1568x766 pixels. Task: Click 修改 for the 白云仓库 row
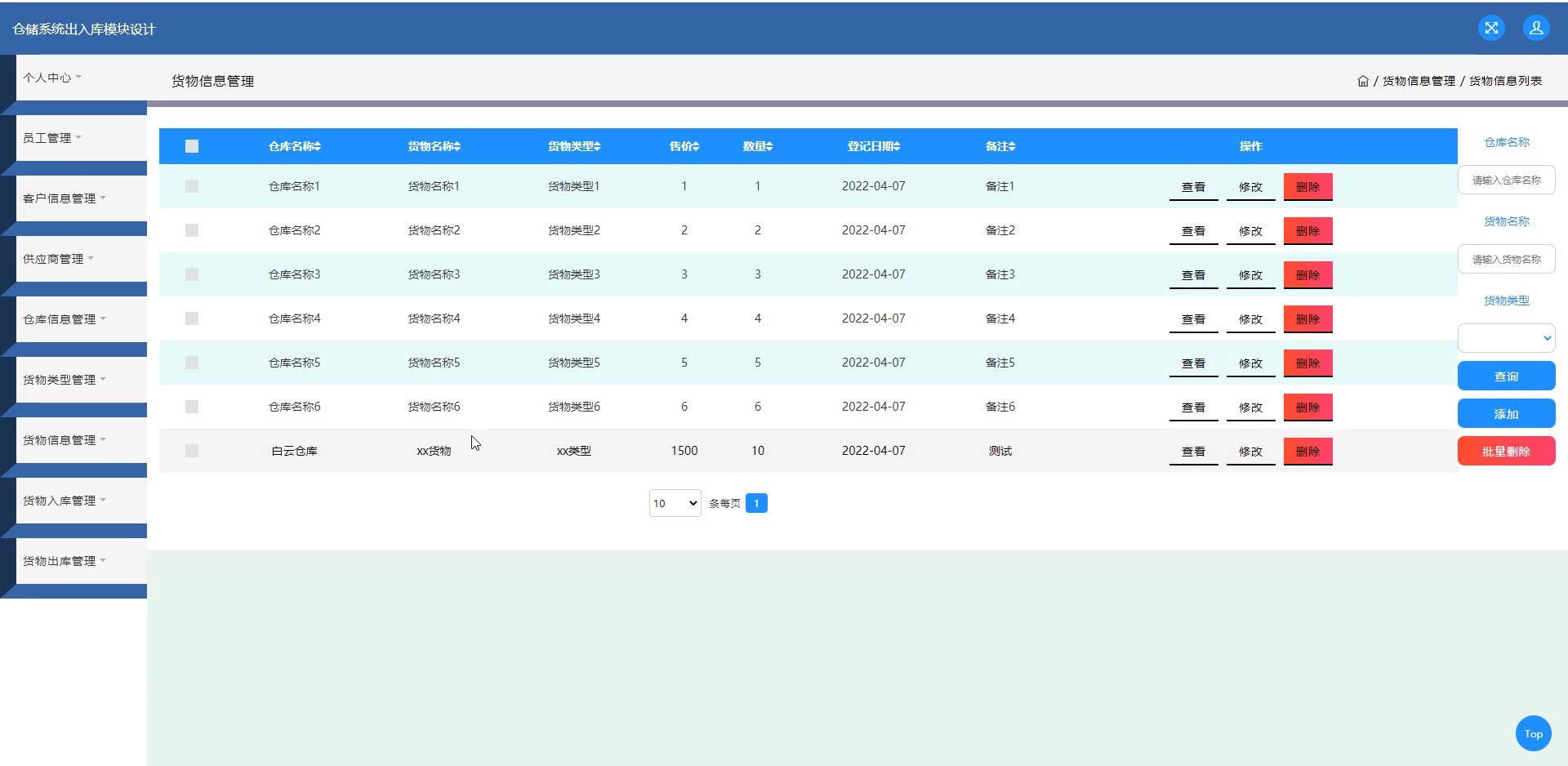click(1250, 452)
